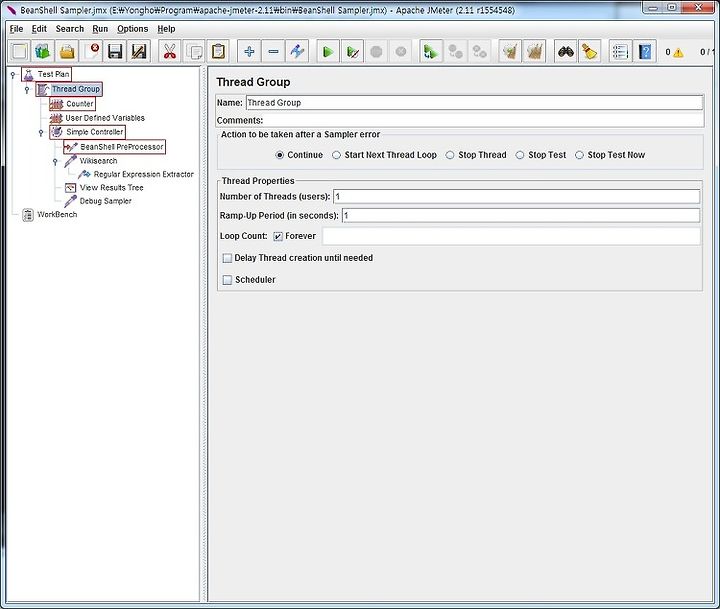Image resolution: width=720 pixels, height=609 pixels.
Task: Click the Reset Search broom icon
Action: coord(589,51)
